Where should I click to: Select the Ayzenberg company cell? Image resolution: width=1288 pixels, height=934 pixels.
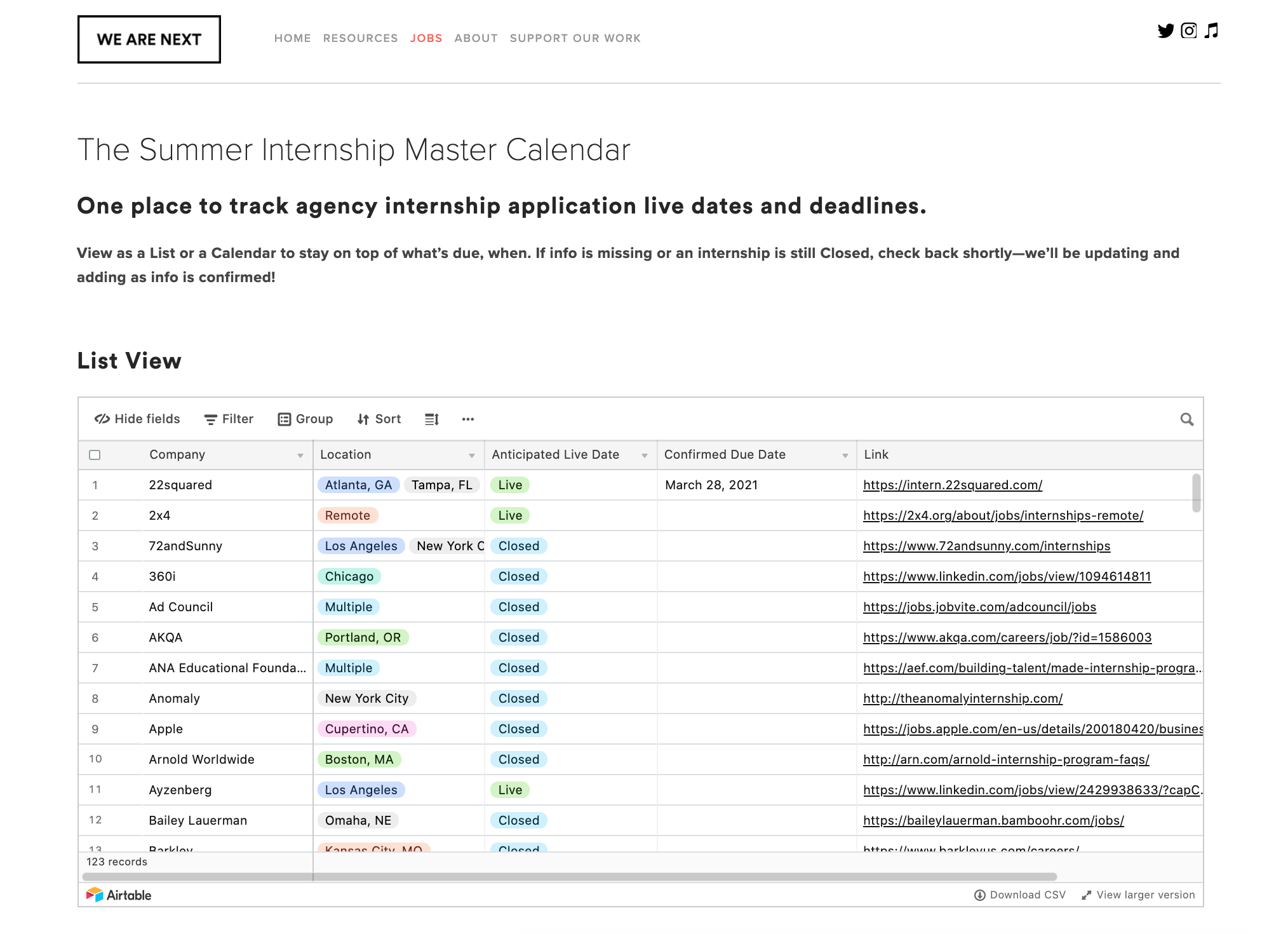[x=227, y=790]
